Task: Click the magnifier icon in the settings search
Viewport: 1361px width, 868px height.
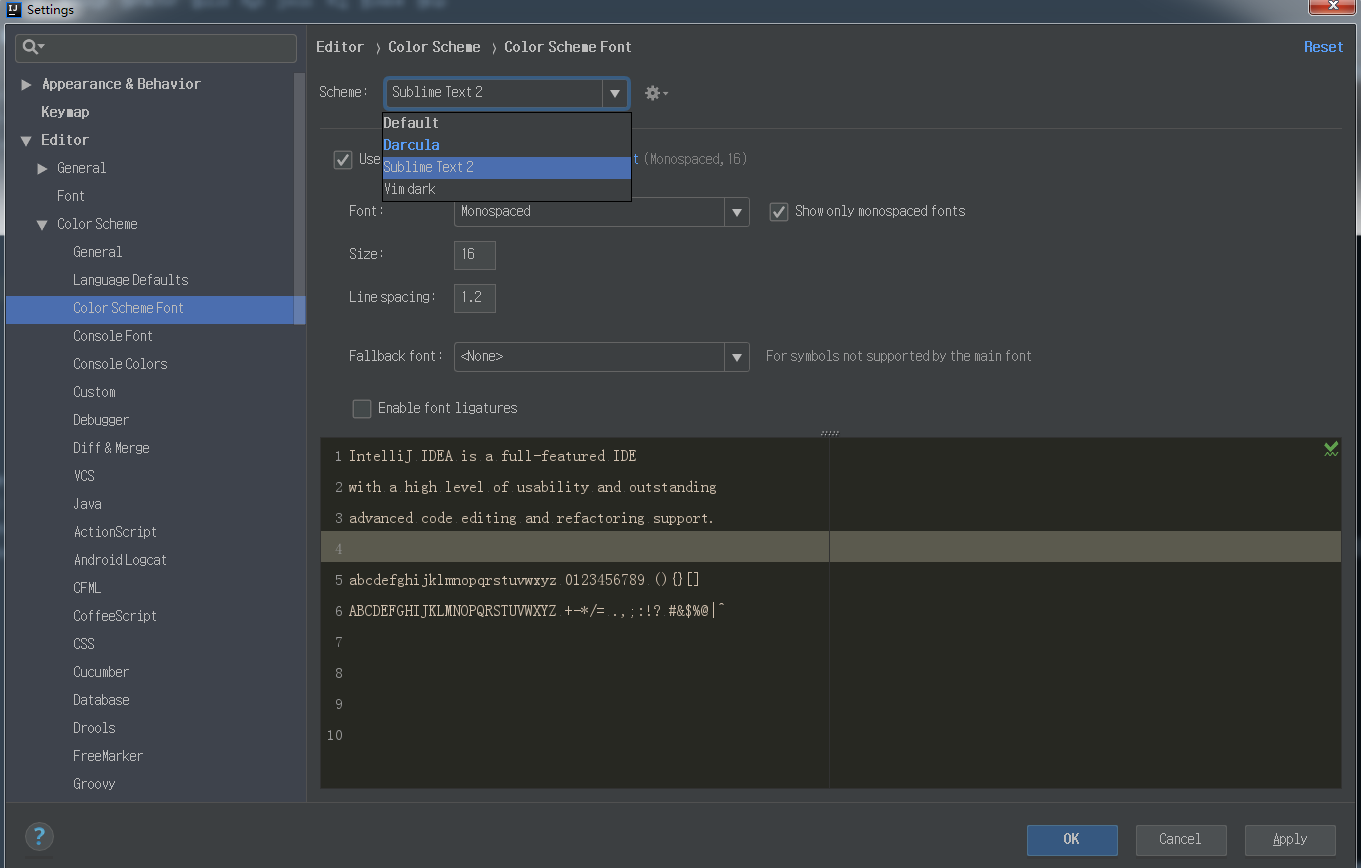Action: coord(33,47)
